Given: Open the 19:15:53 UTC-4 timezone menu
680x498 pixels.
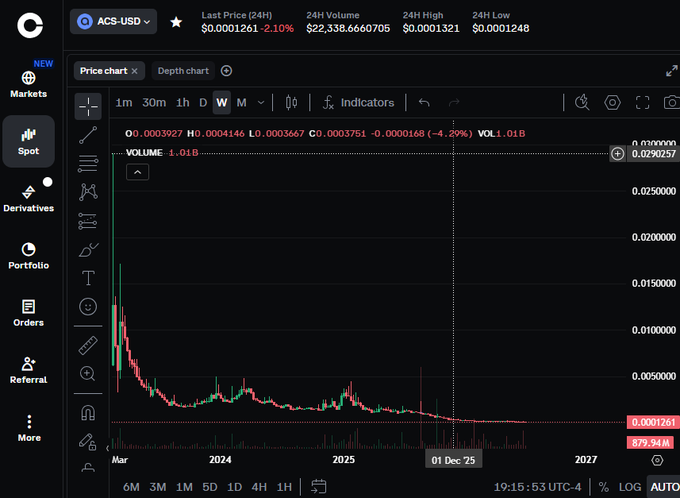Looking at the screenshot, I should 537,487.
